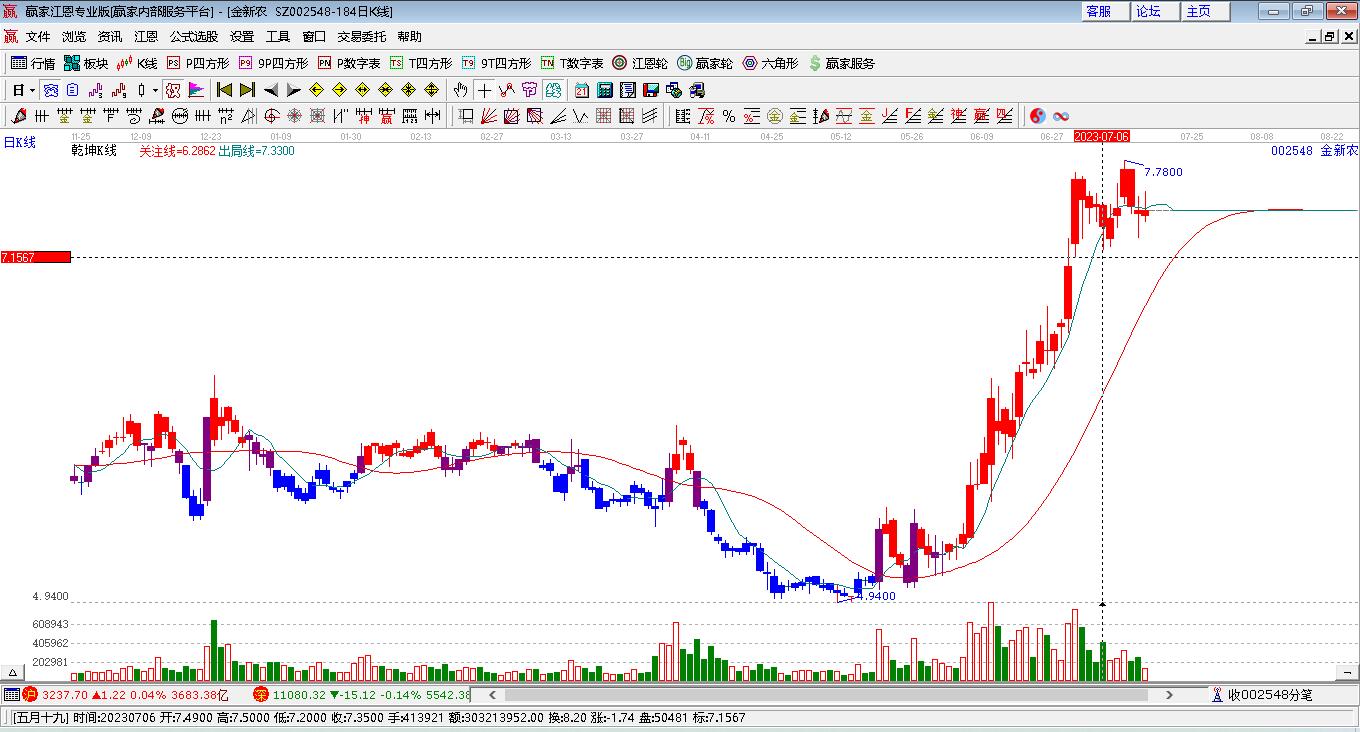Open the P数字表 tool
1360x732 pixels.
click(x=349, y=63)
